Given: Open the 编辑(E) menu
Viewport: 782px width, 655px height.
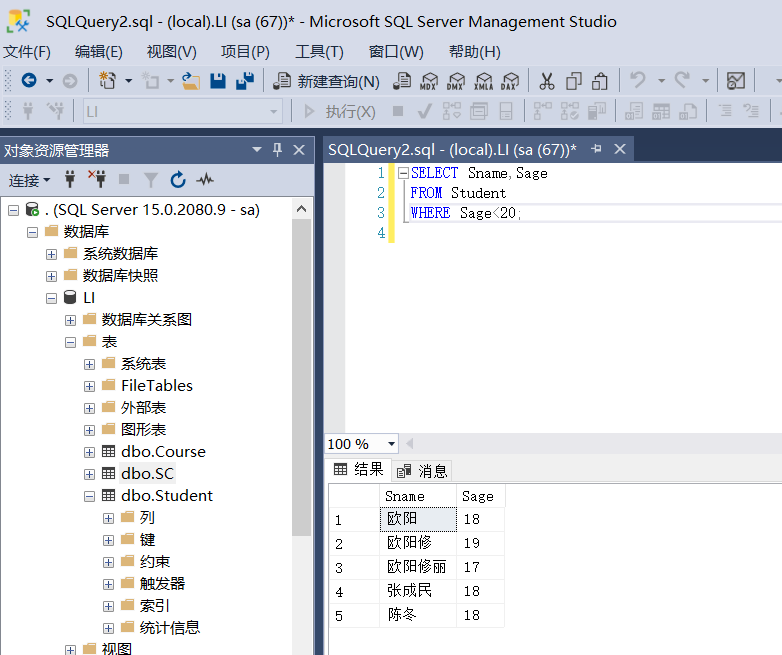Looking at the screenshot, I should tap(99, 52).
